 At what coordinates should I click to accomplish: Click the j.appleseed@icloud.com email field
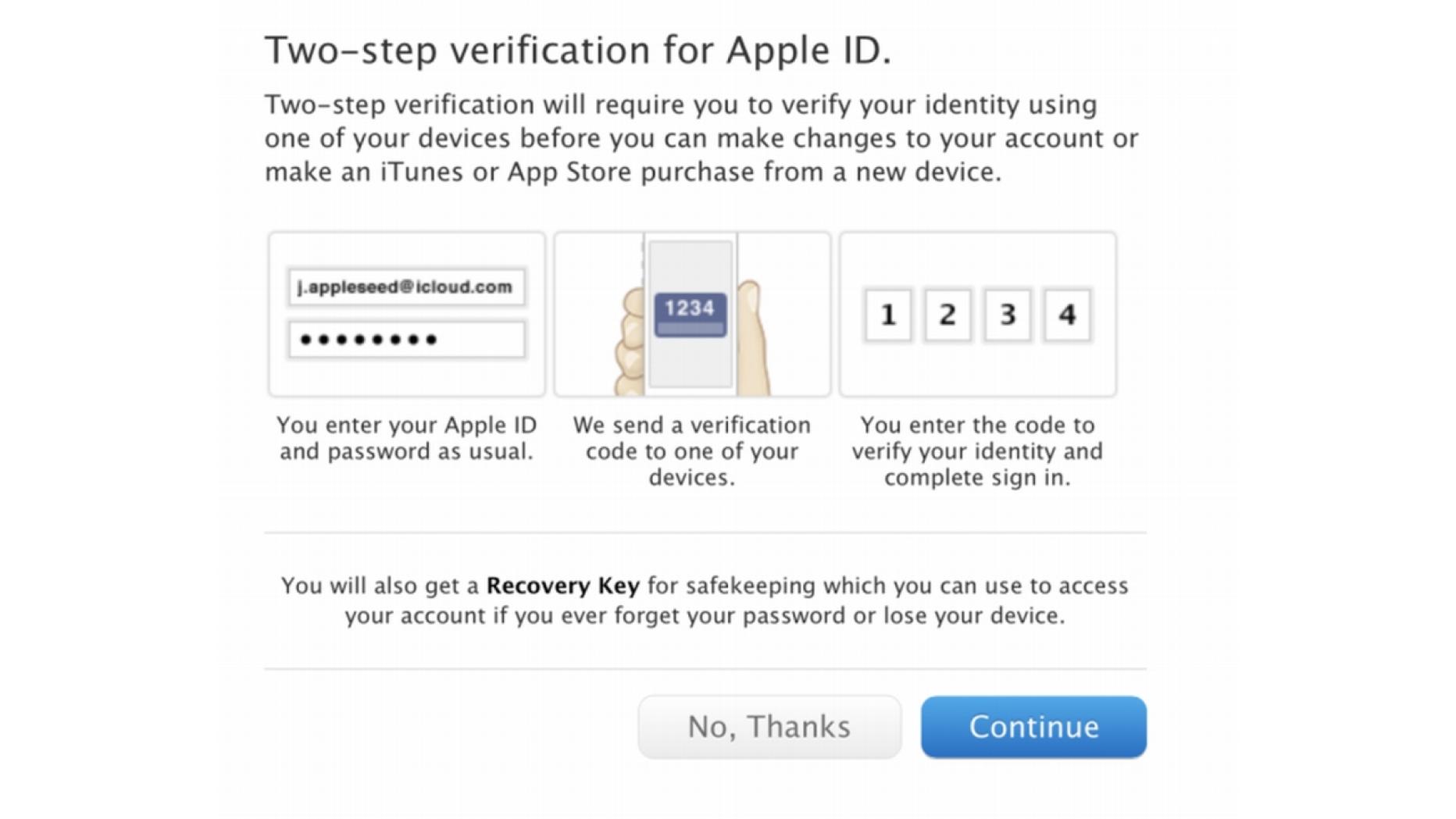click(406, 287)
